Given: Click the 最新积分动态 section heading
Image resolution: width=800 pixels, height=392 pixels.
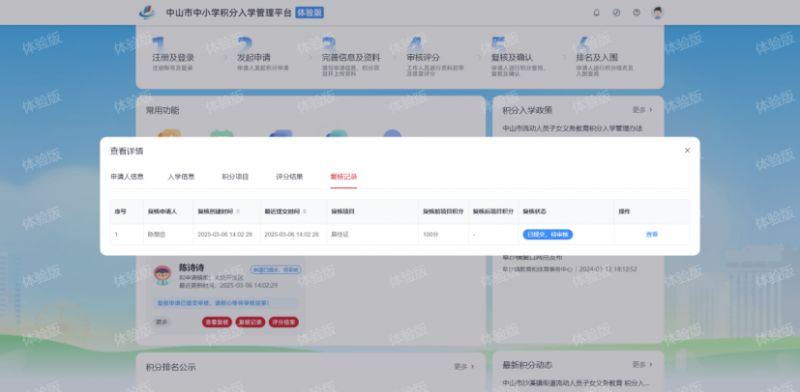Looking at the screenshot, I should pyautogui.click(x=527, y=365).
